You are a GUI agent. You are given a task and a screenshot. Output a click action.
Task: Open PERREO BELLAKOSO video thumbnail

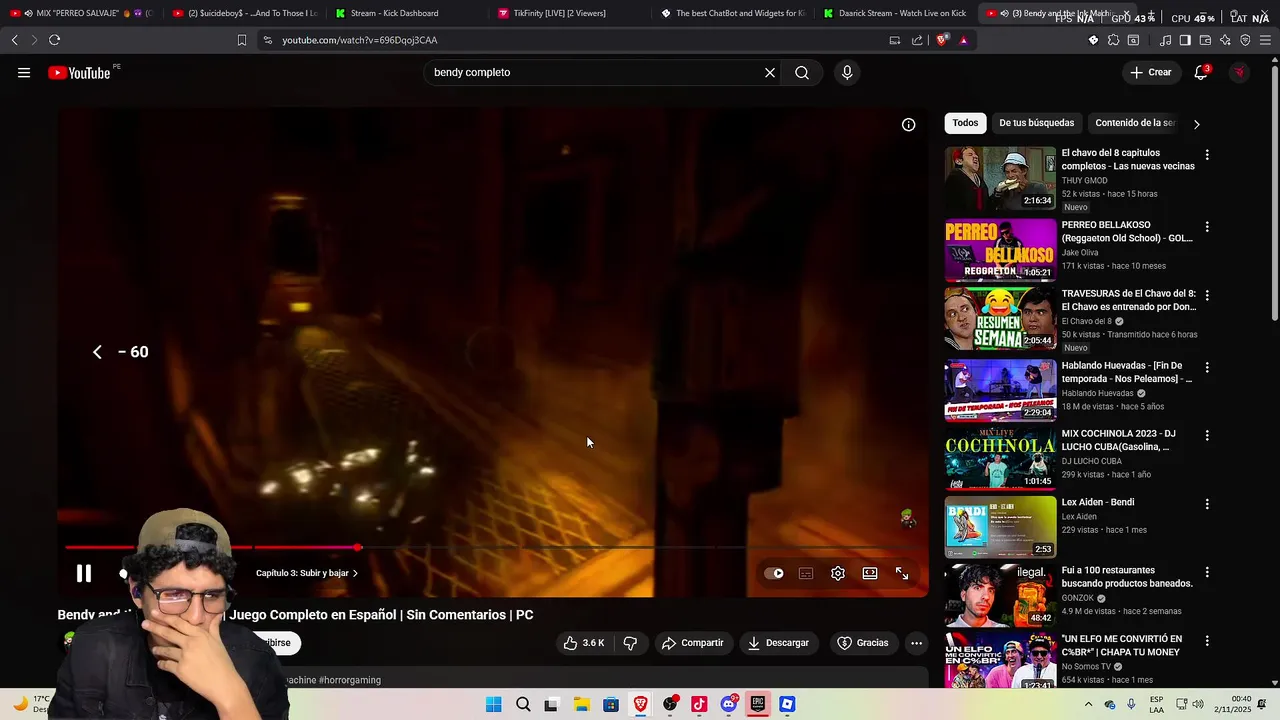[x=1000, y=250]
